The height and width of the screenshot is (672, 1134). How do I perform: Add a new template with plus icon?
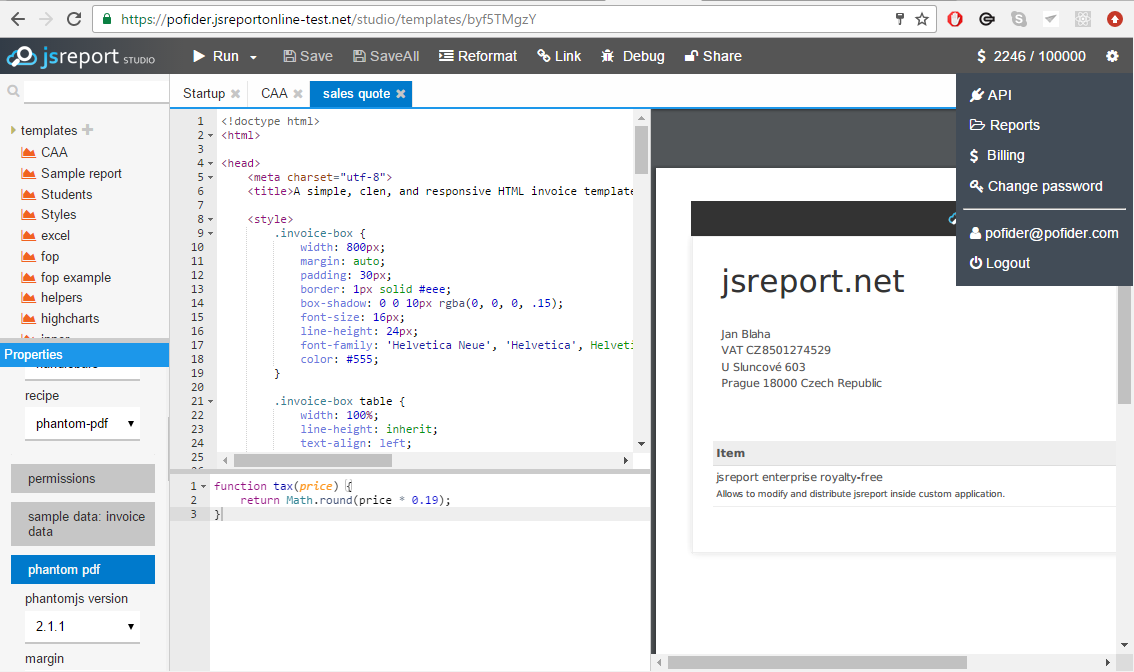point(88,129)
